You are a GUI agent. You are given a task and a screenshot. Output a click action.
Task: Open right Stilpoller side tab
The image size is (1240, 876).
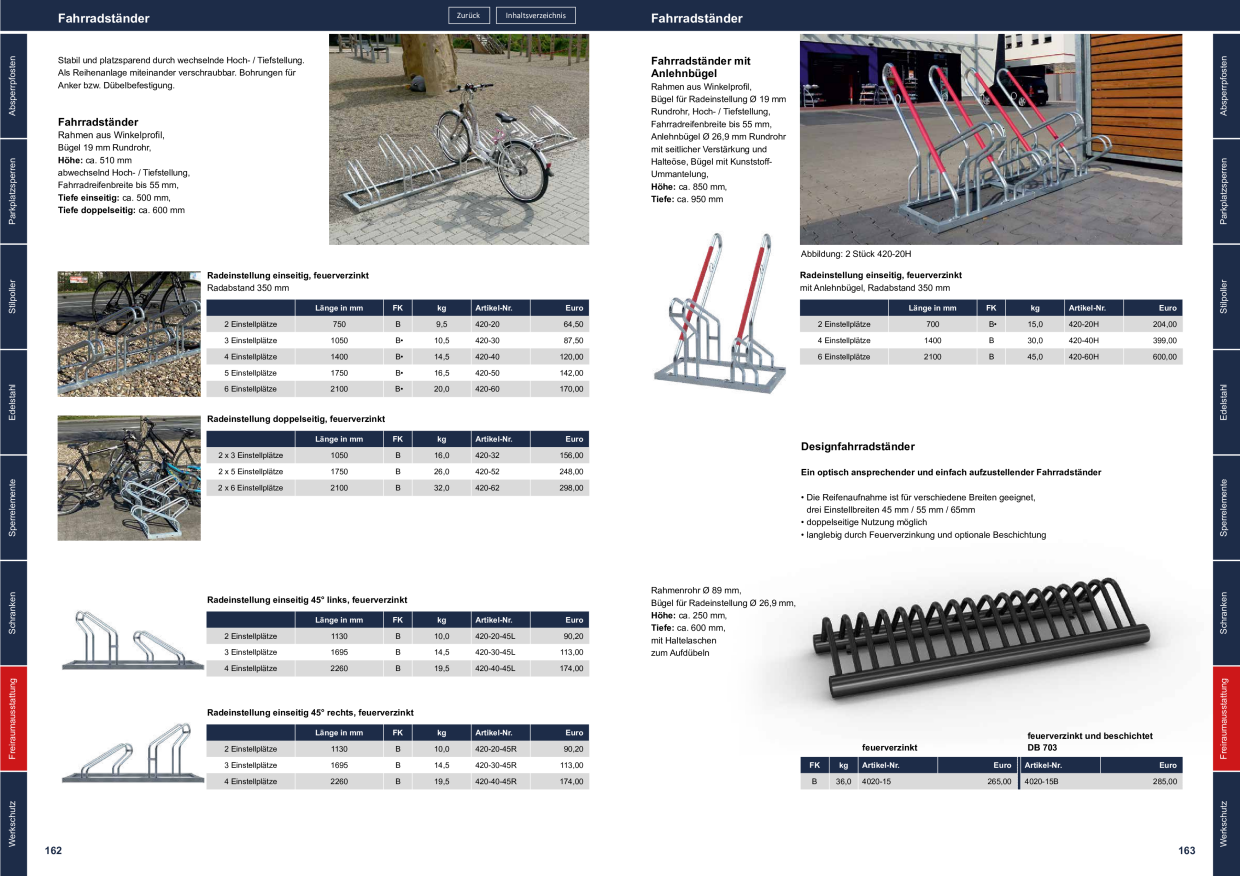click(1226, 297)
